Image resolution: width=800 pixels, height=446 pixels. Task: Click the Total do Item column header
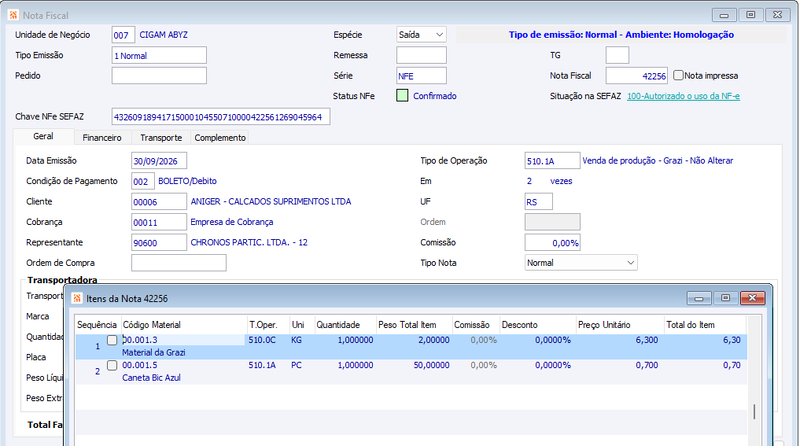(705, 325)
